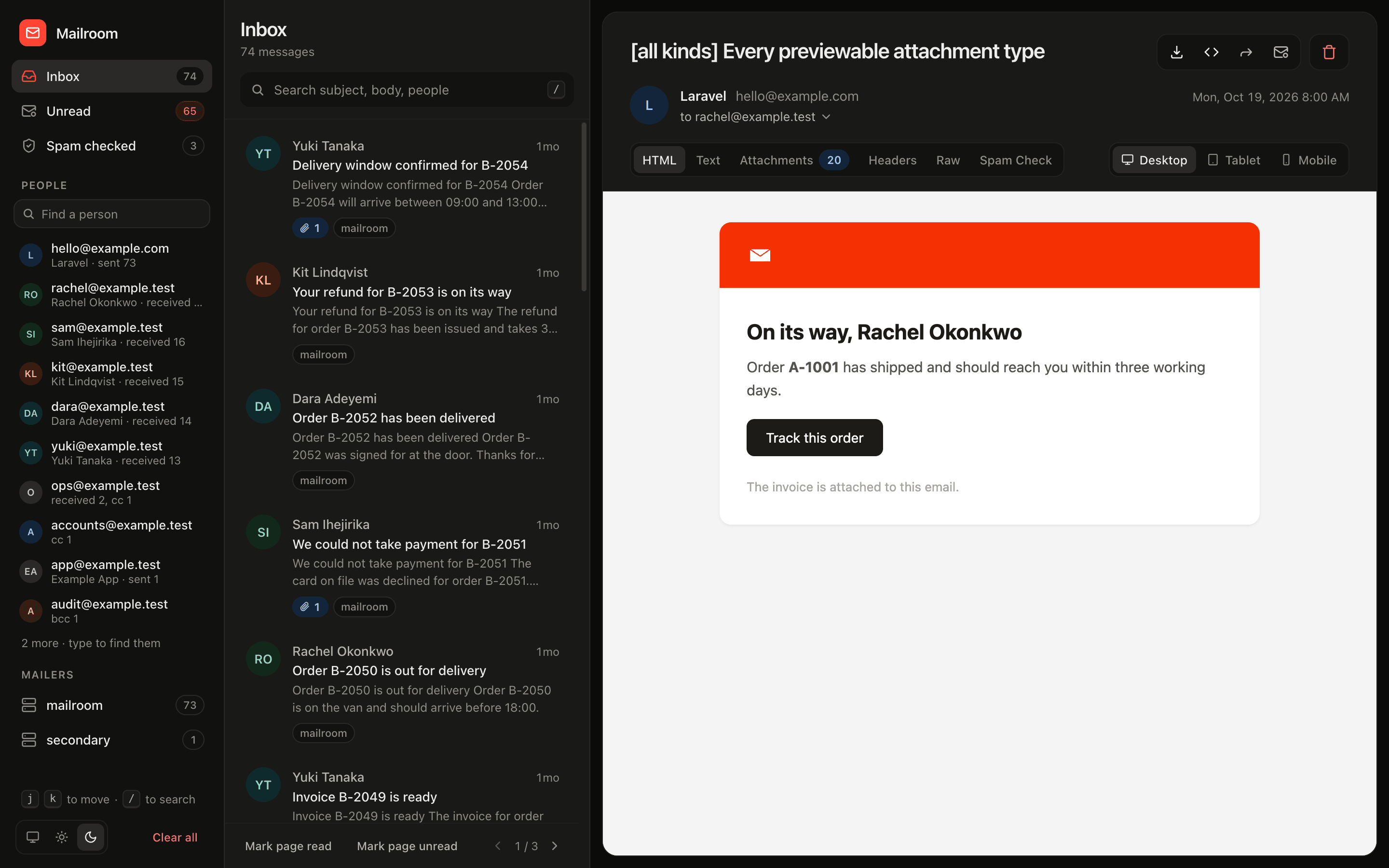Select the HTML tab

[x=659, y=160]
